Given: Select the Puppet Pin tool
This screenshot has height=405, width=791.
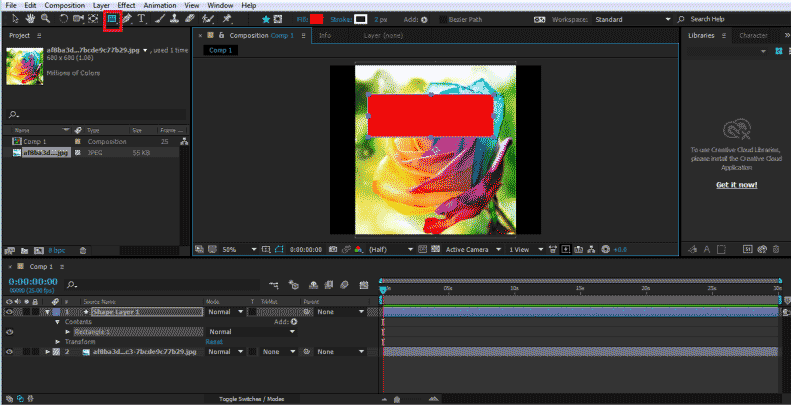Looking at the screenshot, I should click(227, 19).
